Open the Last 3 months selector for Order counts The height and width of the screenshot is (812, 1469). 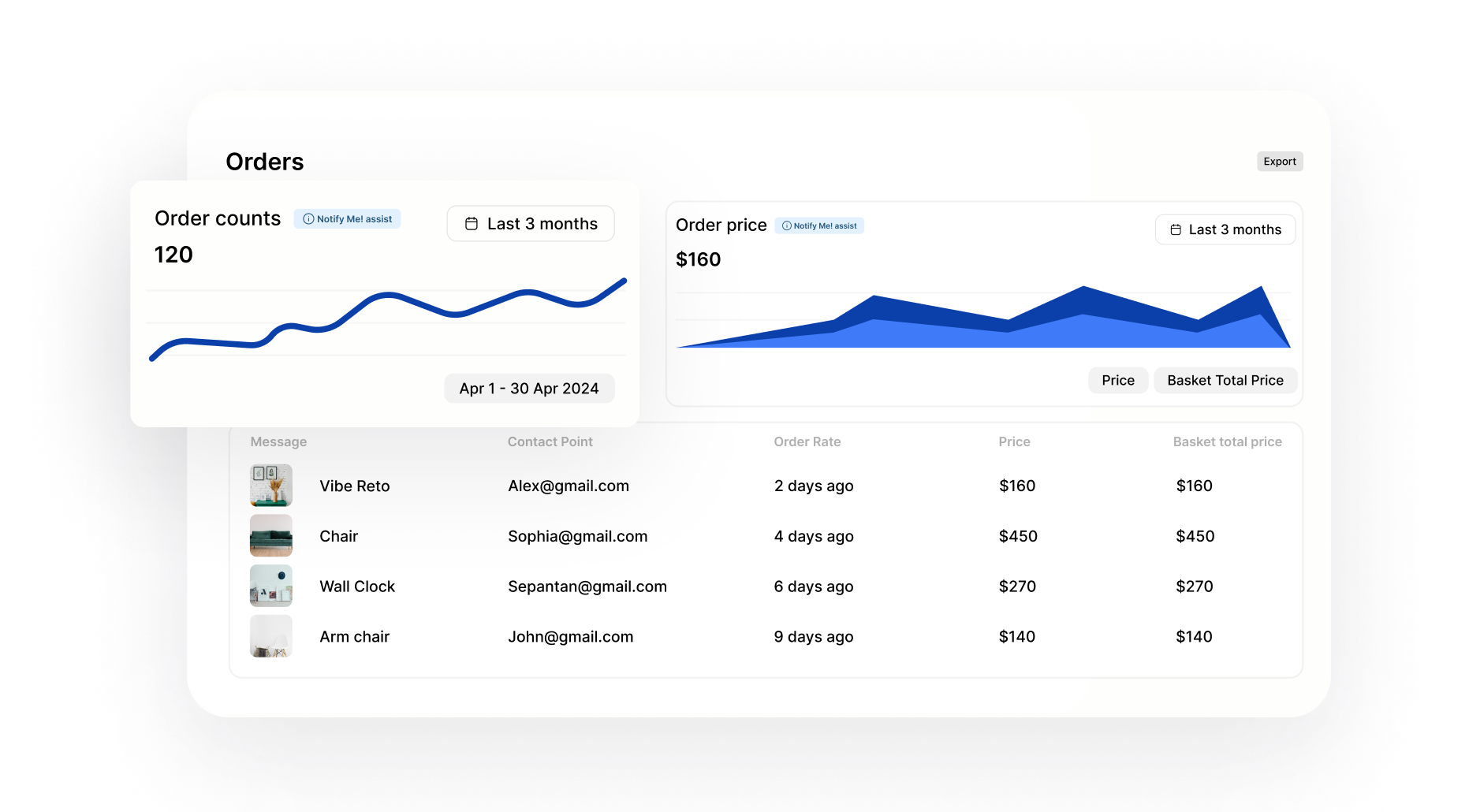point(530,223)
